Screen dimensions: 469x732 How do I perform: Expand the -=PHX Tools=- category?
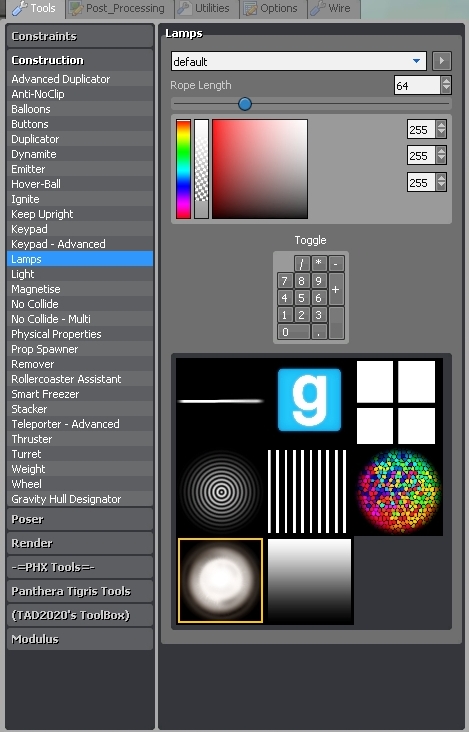click(80, 567)
